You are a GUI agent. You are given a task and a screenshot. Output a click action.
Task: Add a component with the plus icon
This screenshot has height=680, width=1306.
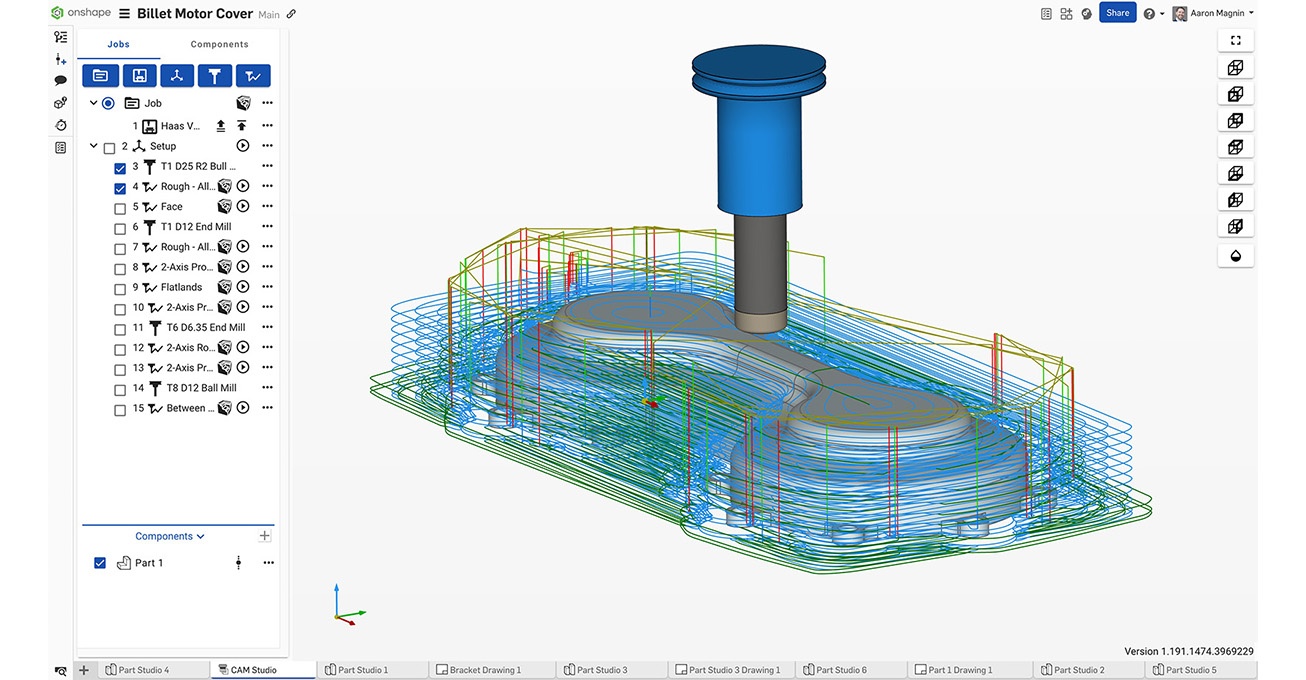[x=265, y=536]
